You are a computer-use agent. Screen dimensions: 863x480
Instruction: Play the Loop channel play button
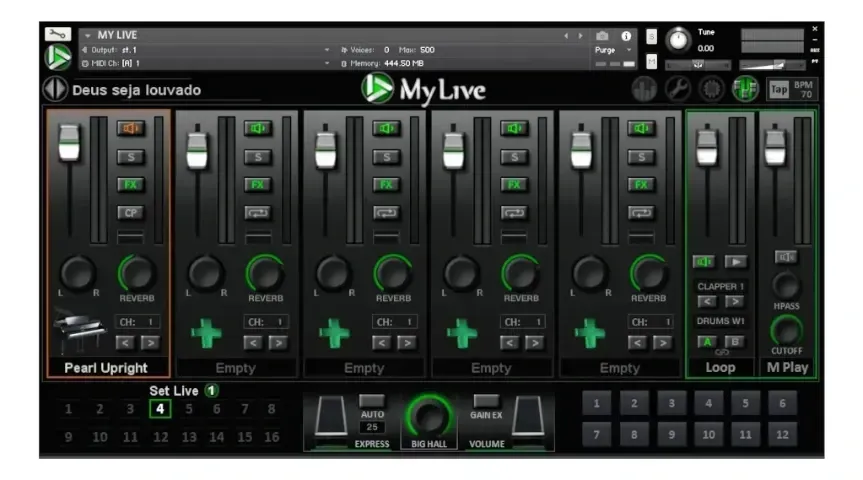[x=736, y=261]
